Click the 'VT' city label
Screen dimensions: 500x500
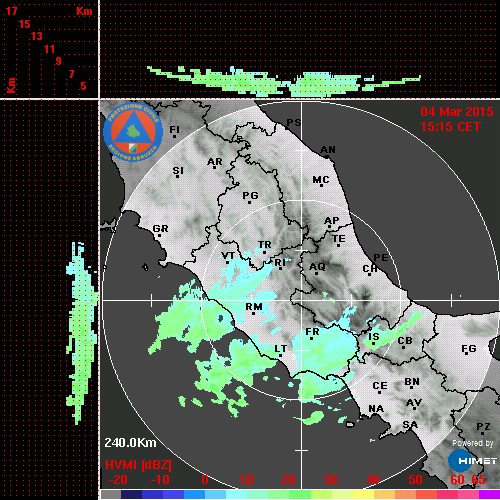point(228,256)
